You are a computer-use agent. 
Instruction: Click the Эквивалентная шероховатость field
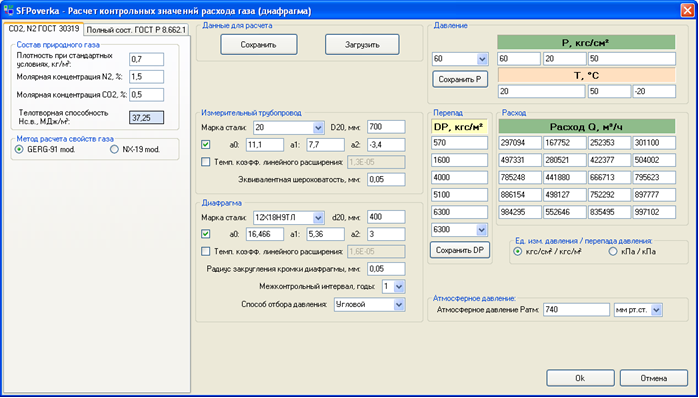[387, 180]
